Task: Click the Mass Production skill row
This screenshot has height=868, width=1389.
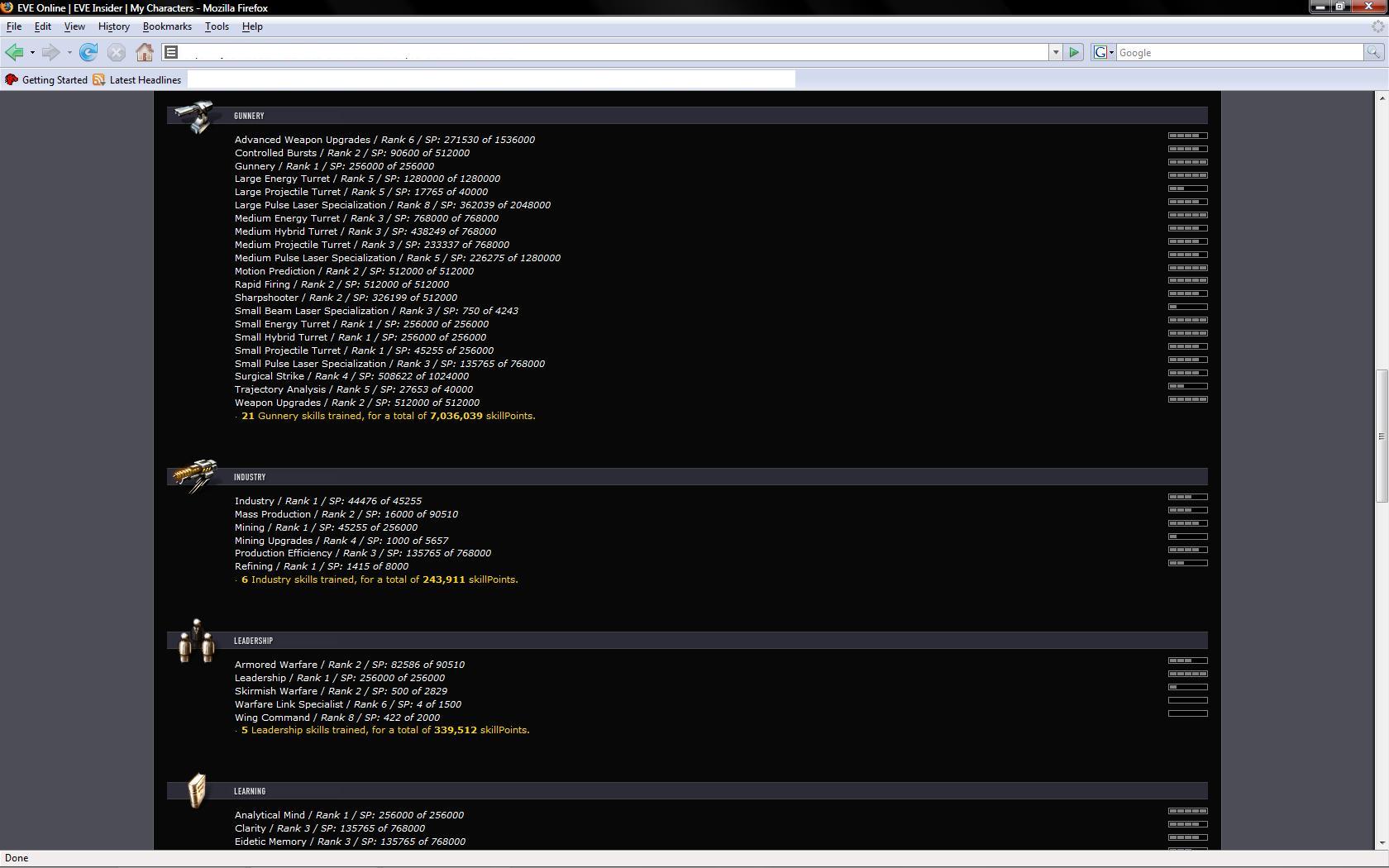Action: 346,514
